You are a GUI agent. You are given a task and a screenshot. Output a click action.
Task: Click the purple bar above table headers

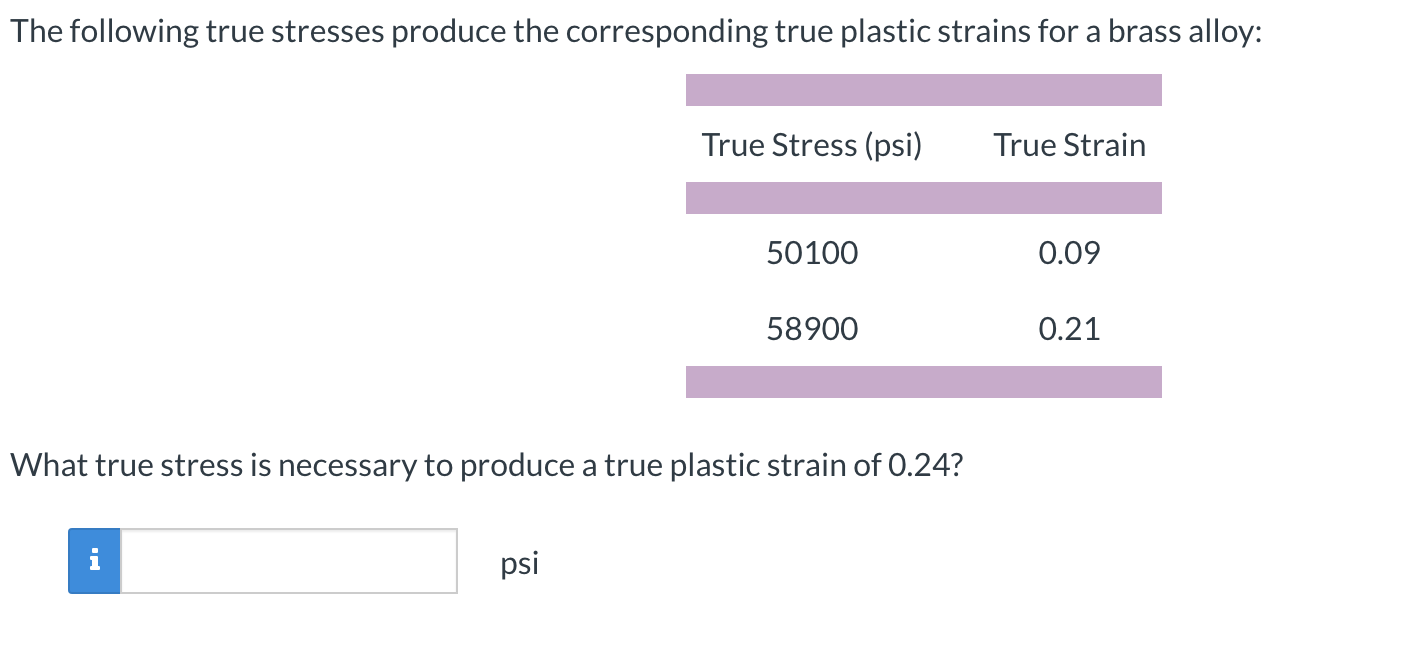(x=924, y=90)
